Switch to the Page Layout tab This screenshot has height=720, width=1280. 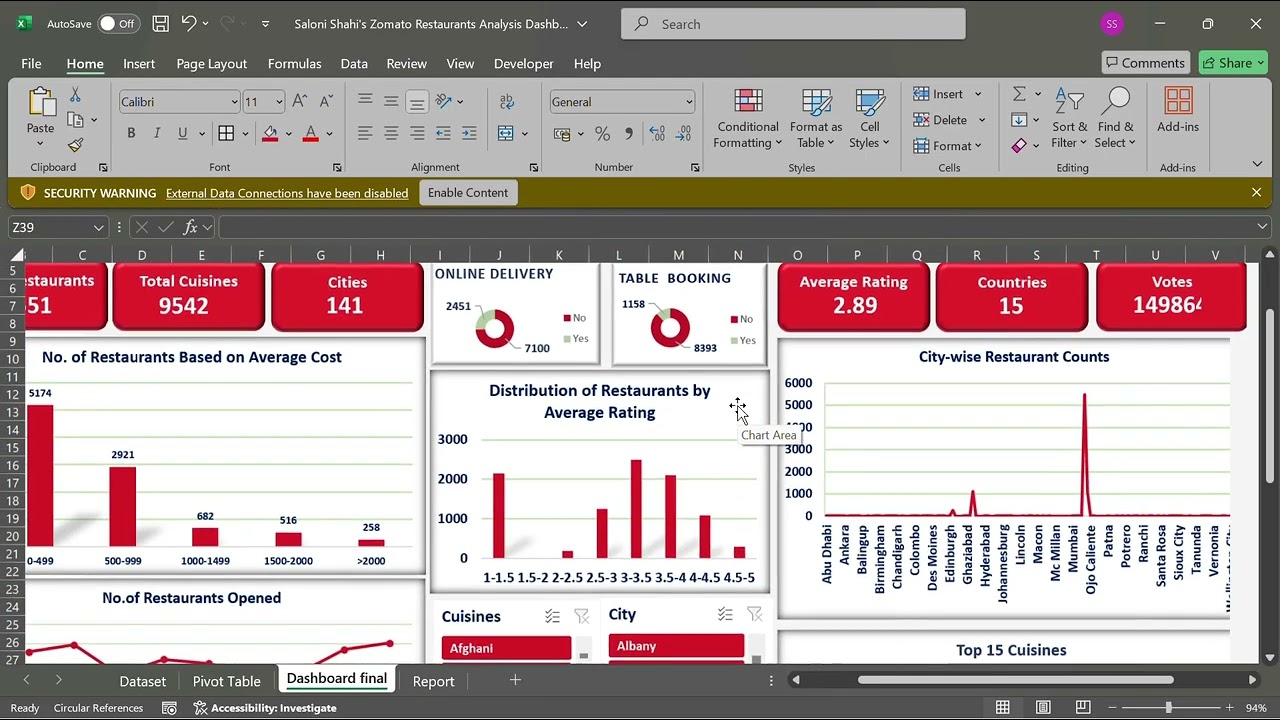tap(212, 63)
